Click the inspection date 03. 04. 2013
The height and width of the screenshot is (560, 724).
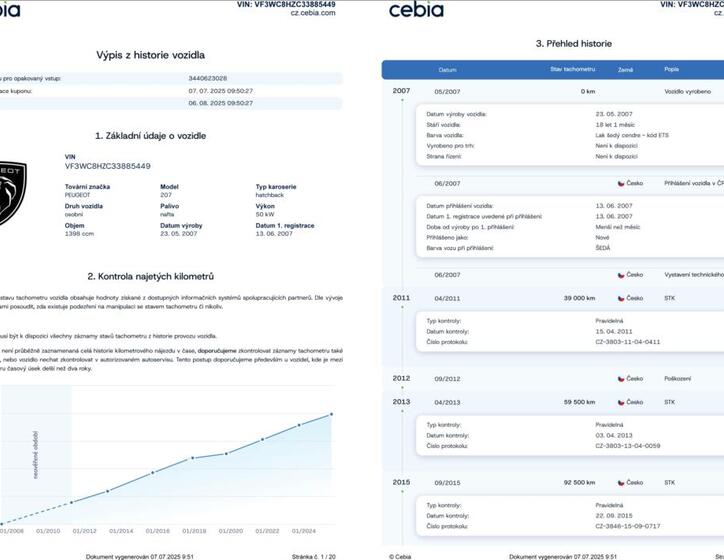point(614,435)
